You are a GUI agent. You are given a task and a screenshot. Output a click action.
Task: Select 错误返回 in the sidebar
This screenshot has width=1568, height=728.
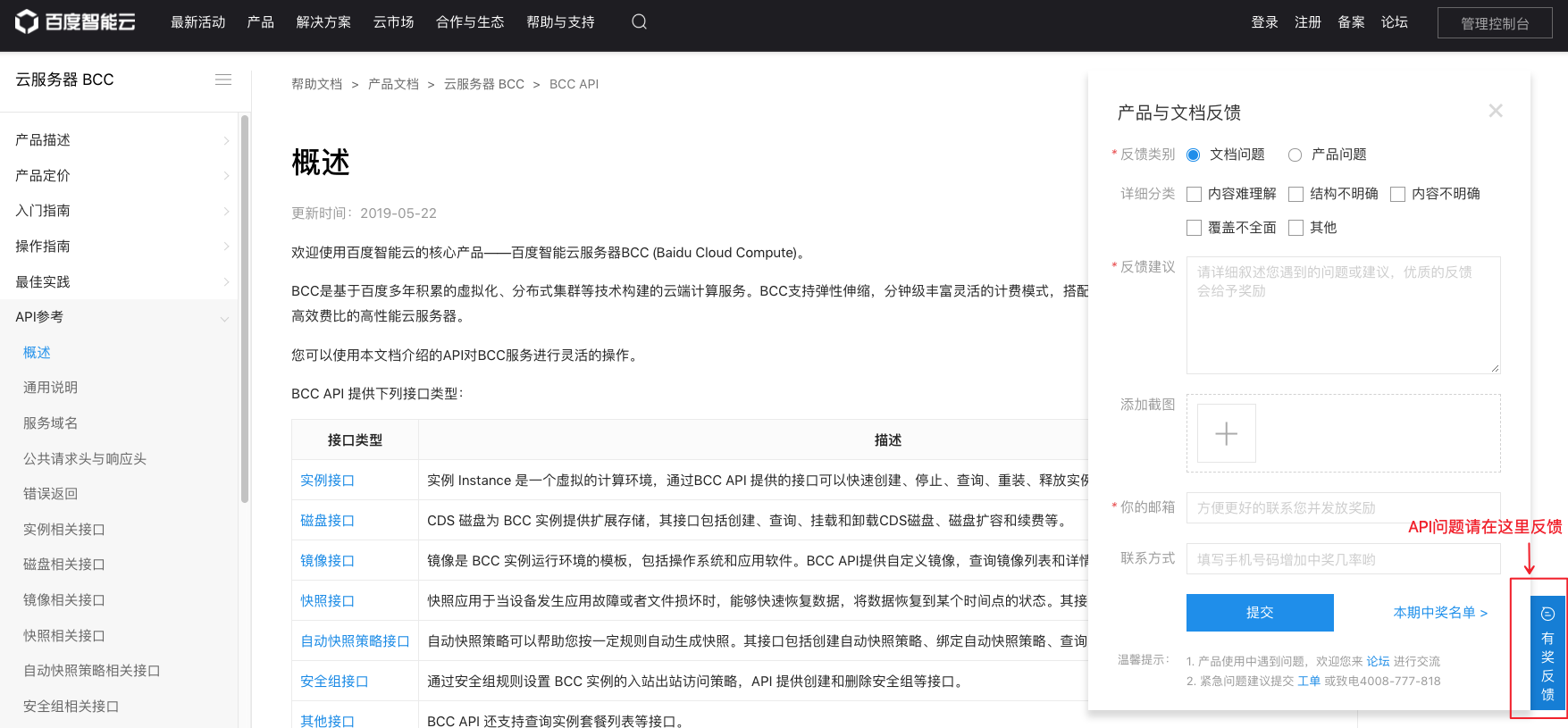tap(51, 494)
